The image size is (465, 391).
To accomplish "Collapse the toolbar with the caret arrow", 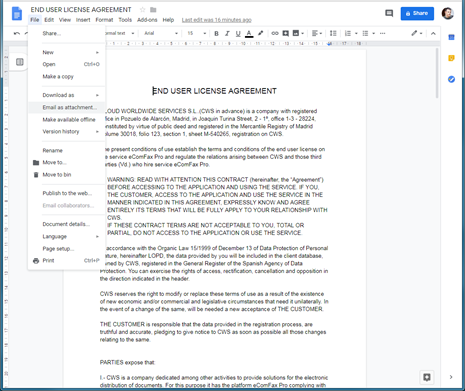I will 433,33.
